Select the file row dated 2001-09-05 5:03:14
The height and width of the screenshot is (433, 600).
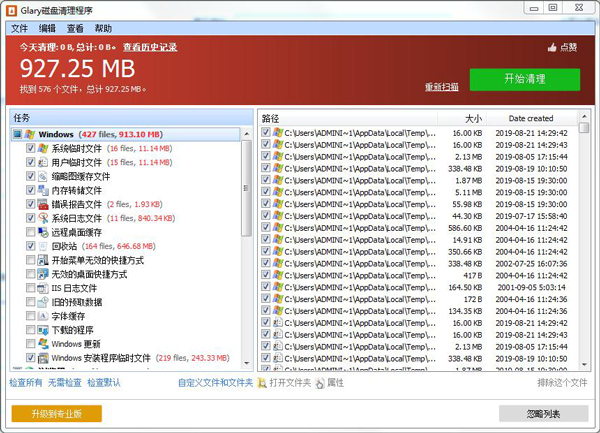[419, 287]
